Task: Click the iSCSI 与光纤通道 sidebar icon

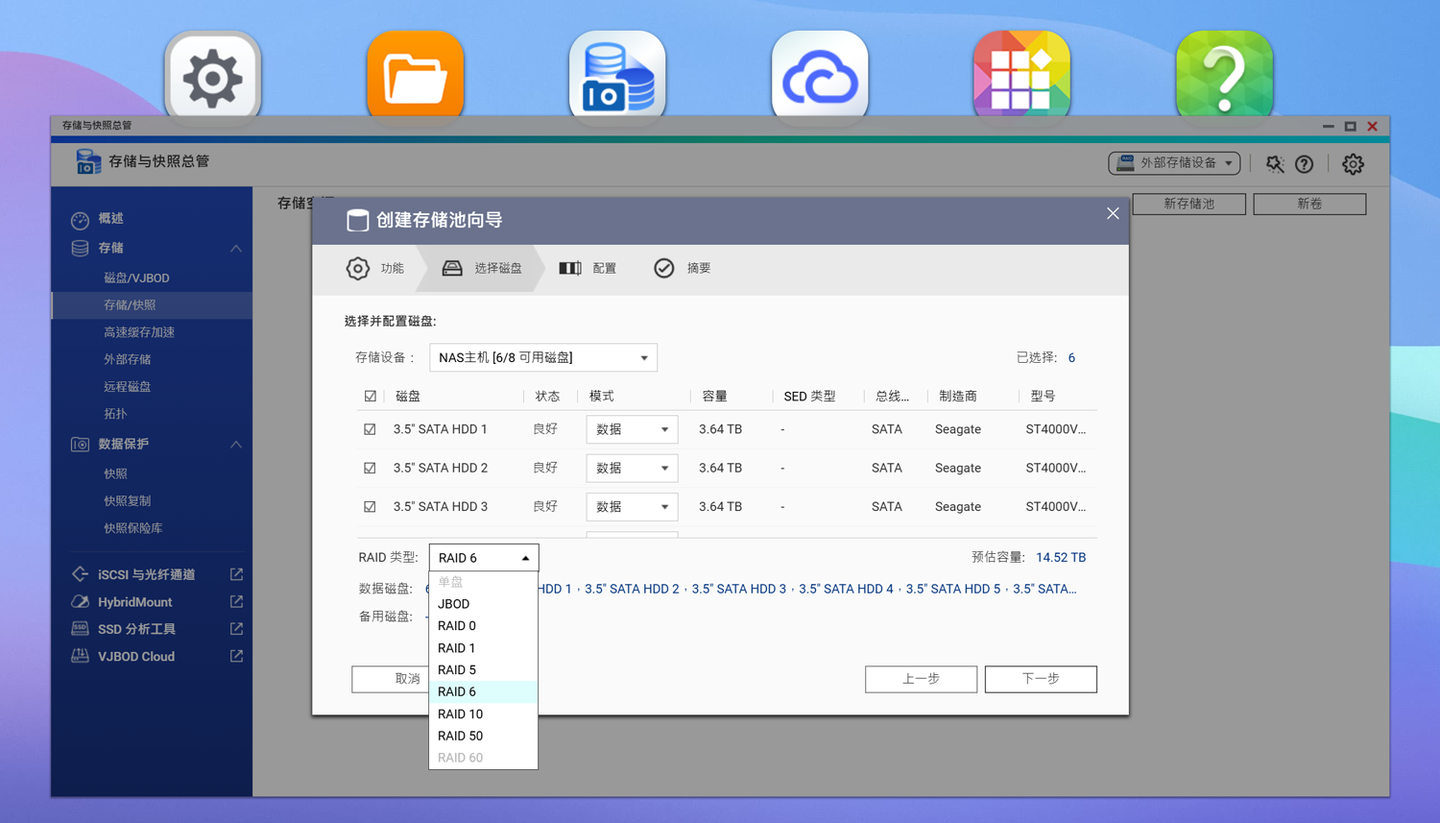Action: click(x=80, y=575)
